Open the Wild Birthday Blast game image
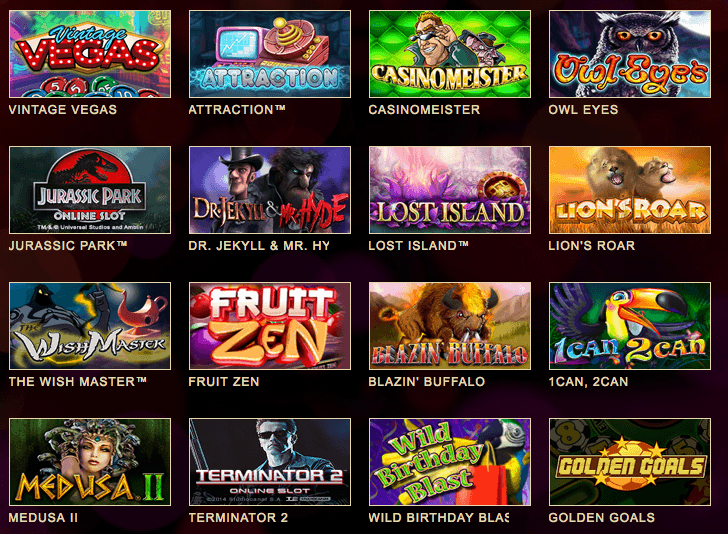The width and height of the screenshot is (728, 534). click(x=450, y=462)
